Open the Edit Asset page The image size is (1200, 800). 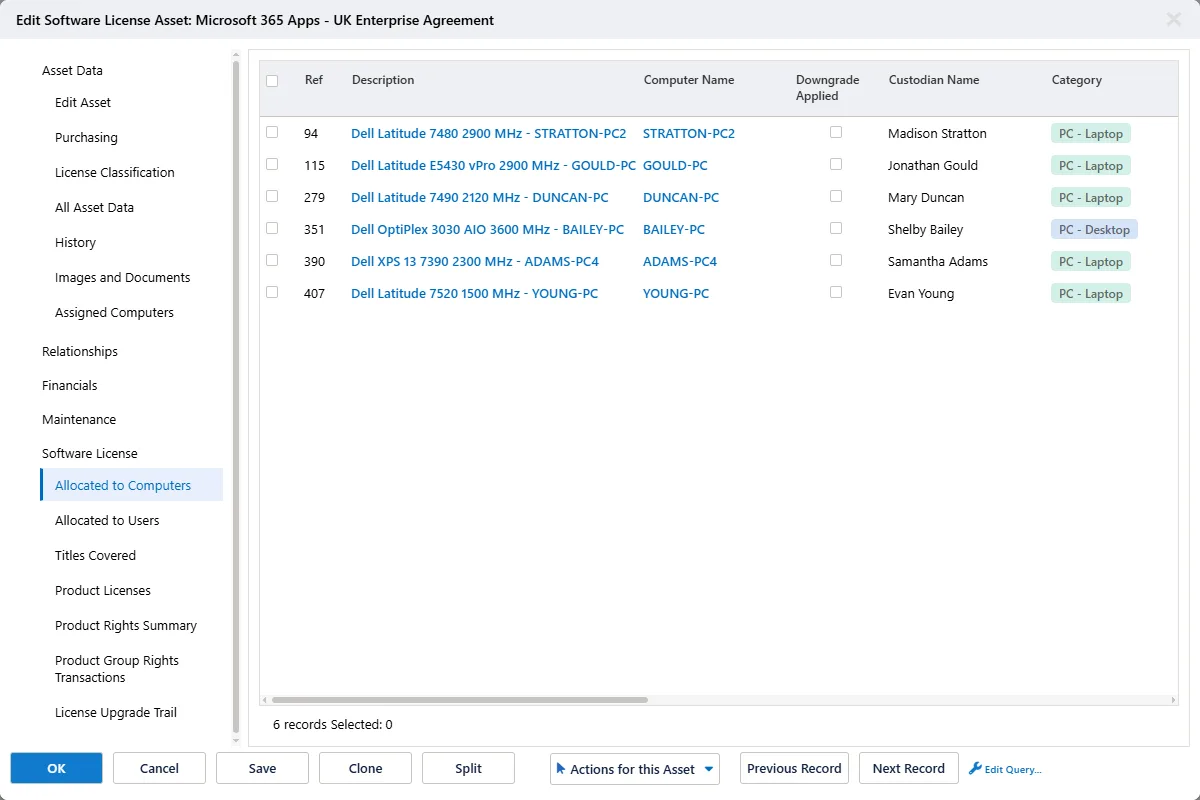coord(83,103)
